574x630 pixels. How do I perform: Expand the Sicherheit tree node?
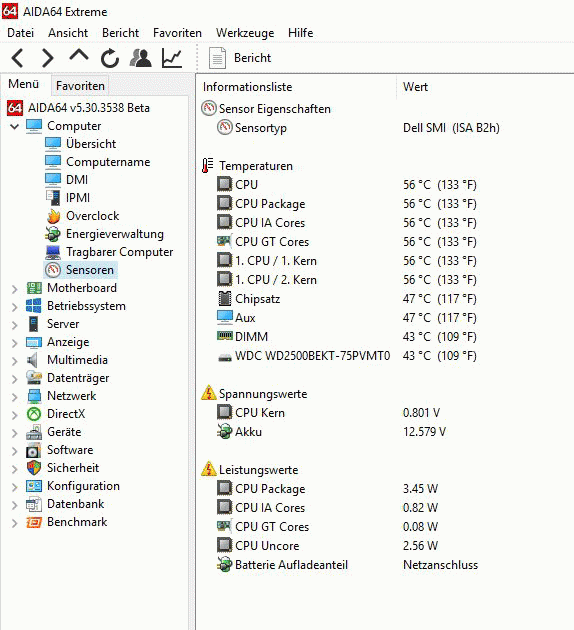coord(14,468)
